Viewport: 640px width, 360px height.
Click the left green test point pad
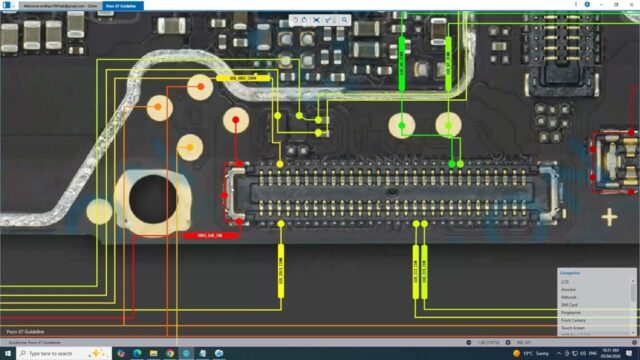point(402,125)
